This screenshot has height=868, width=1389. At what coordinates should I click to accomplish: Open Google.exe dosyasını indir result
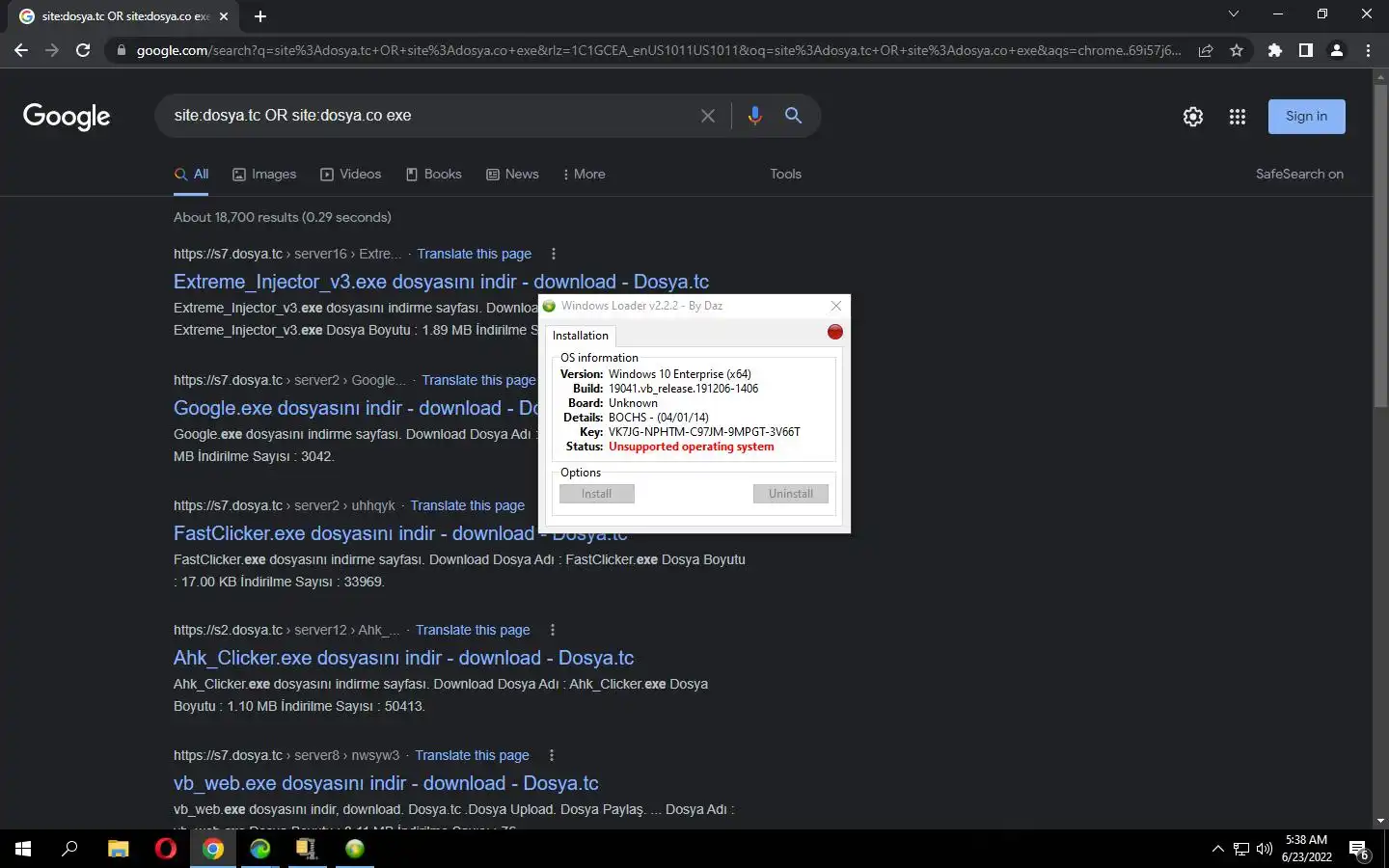(355, 408)
